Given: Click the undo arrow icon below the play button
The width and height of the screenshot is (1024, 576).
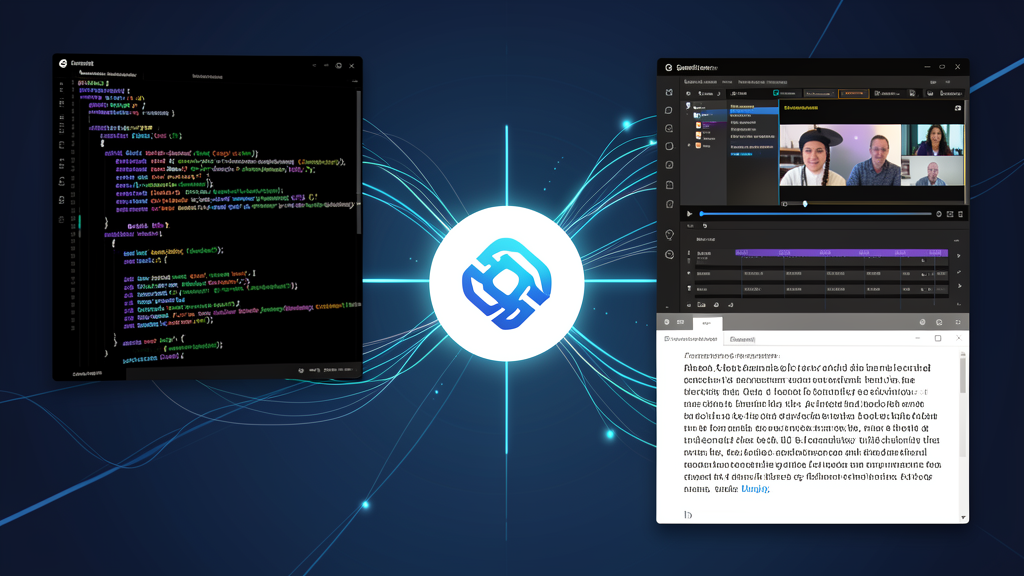Looking at the screenshot, I should coord(705,226).
